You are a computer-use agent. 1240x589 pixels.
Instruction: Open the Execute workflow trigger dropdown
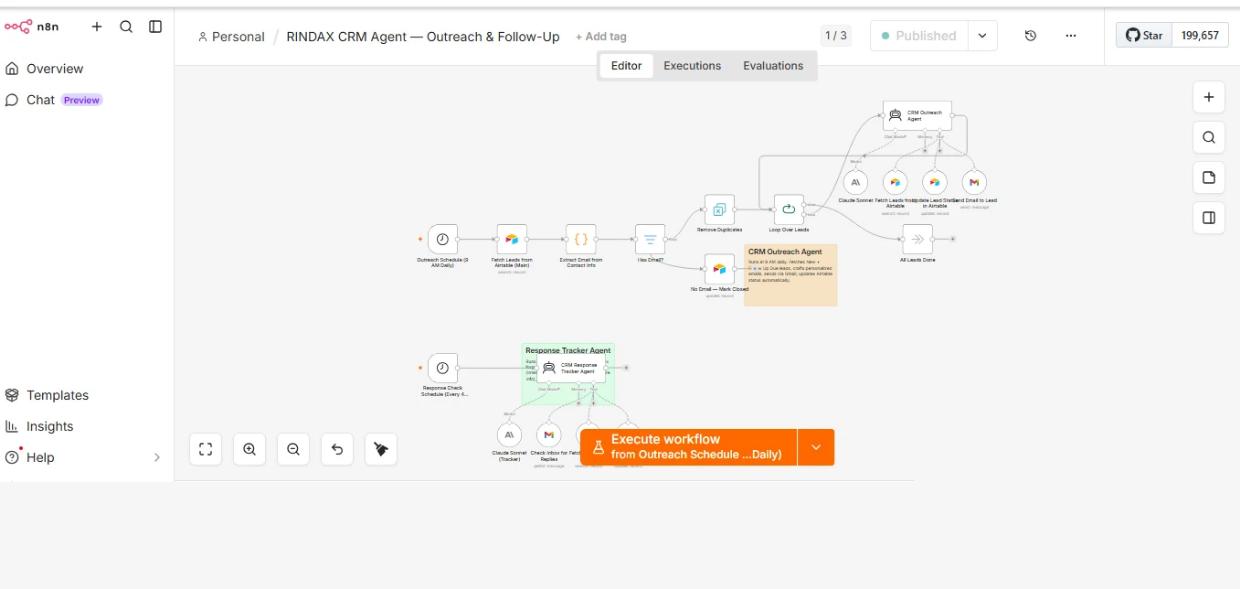(x=816, y=447)
